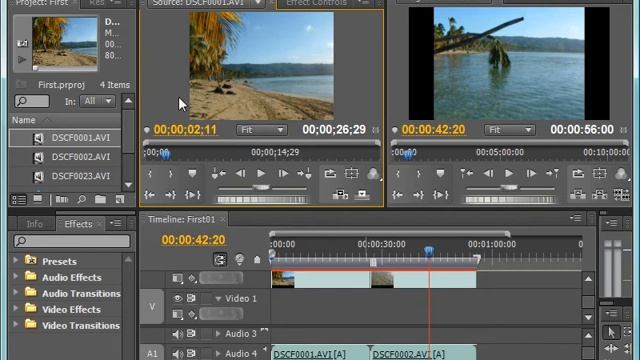
Task: Set Out point in Program monitor
Action: point(418,174)
